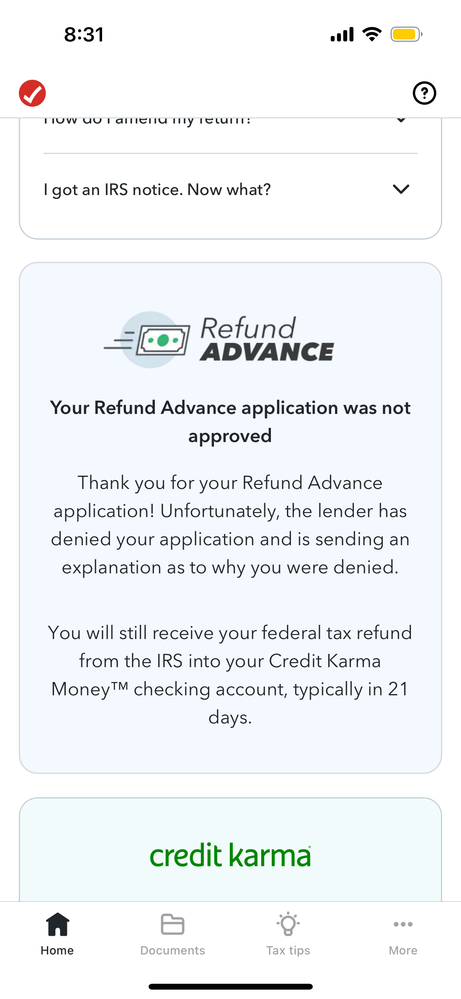Switch to the Documents tab label
Screen dimensions: 461x999
click(x=173, y=950)
